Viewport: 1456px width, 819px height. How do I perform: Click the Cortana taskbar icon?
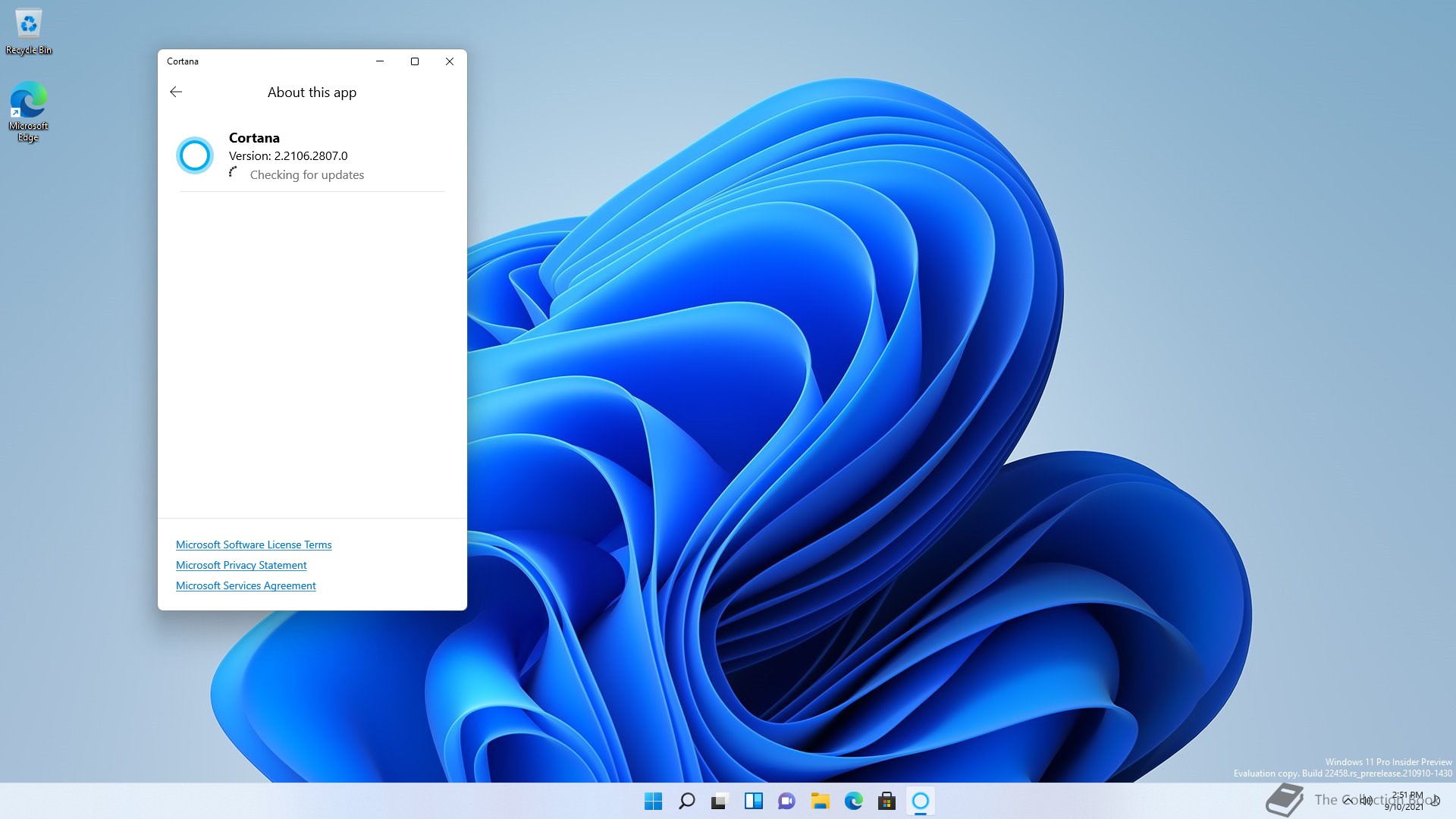coord(920,801)
